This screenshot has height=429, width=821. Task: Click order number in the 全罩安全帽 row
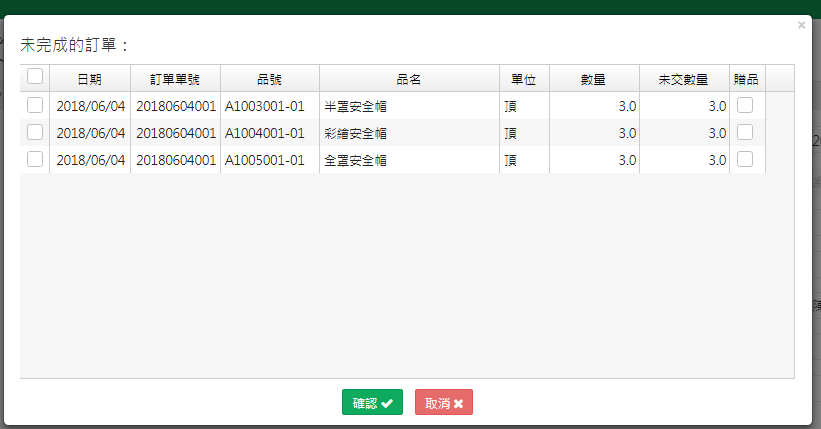[x=176, y=160]
